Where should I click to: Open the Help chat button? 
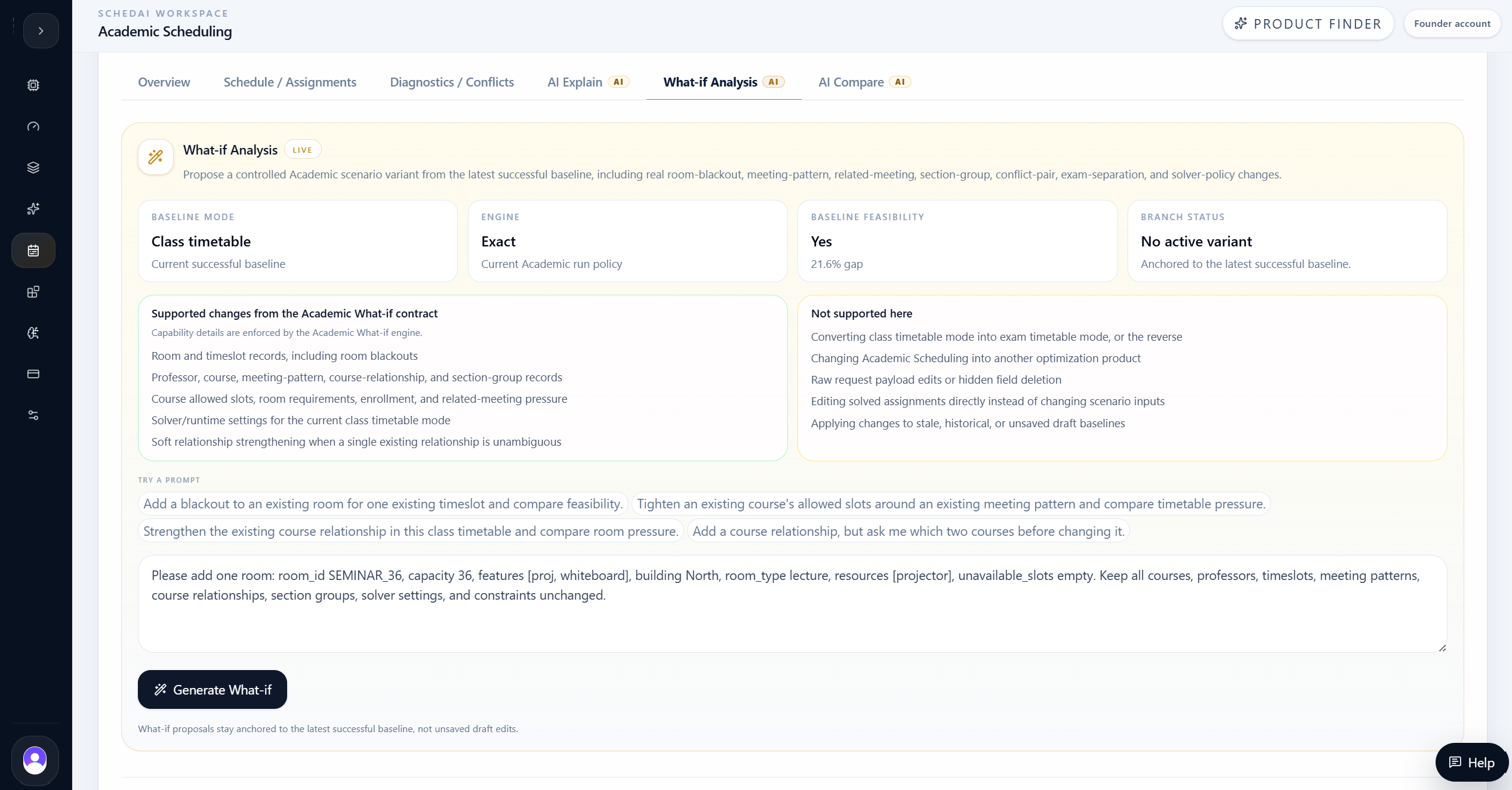coord(1471,763)
